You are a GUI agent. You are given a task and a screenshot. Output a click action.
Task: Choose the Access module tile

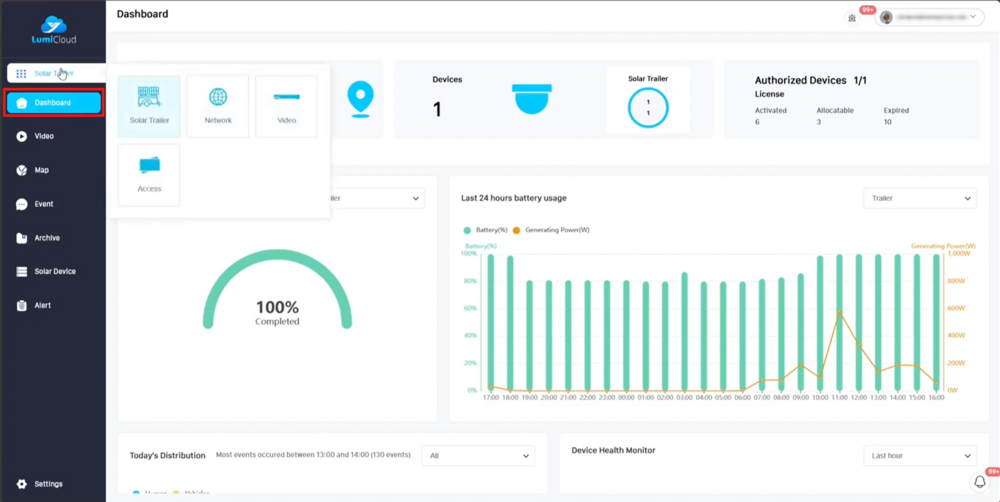tap(149, 175)
